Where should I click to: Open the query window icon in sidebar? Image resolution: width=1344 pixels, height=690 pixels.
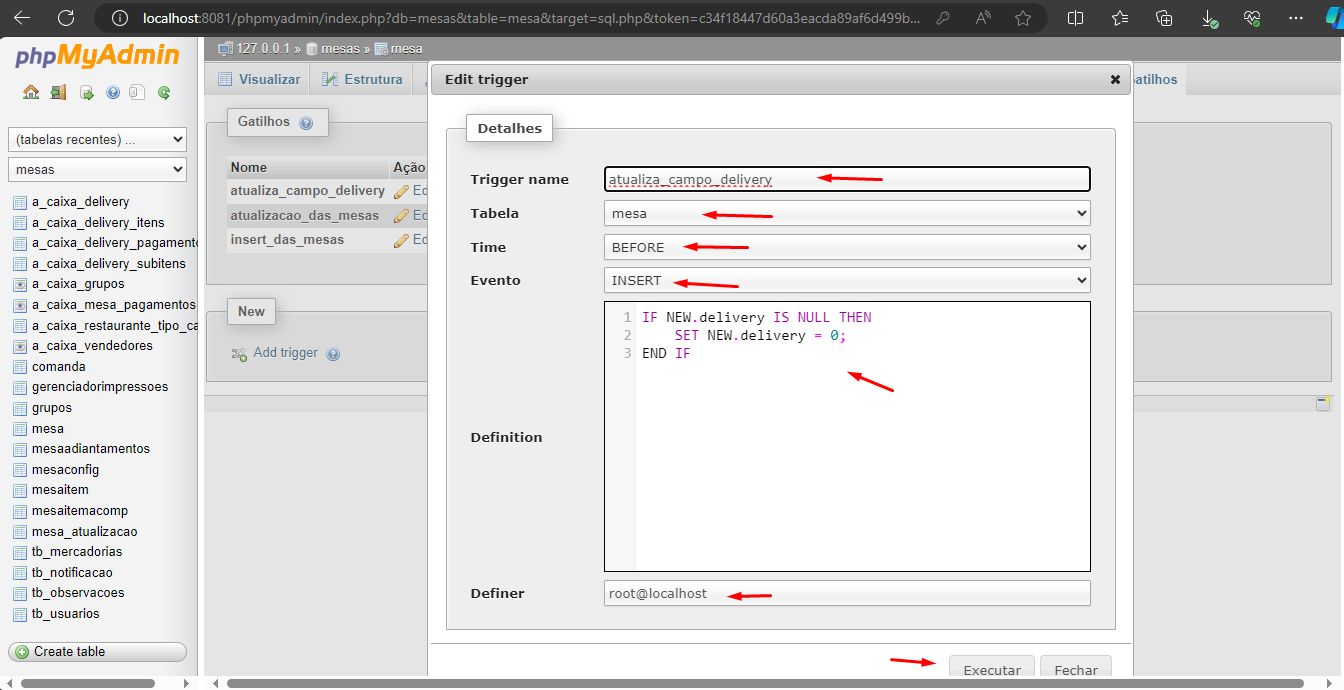tap(87, 93)
